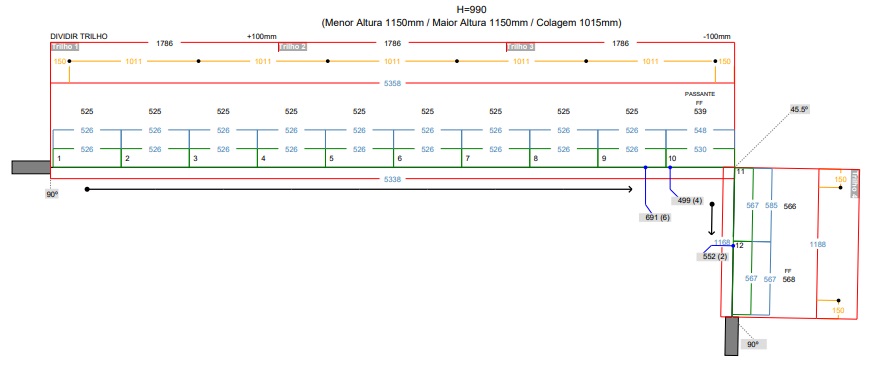Select the 552 (2) measurement callout

(x=715, y=256)
